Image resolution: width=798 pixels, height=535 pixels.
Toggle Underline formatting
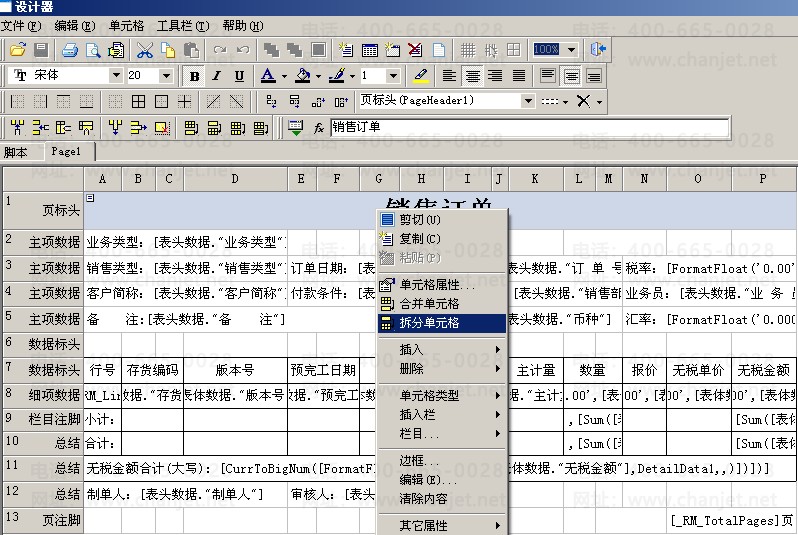click(x=239, y=76)
